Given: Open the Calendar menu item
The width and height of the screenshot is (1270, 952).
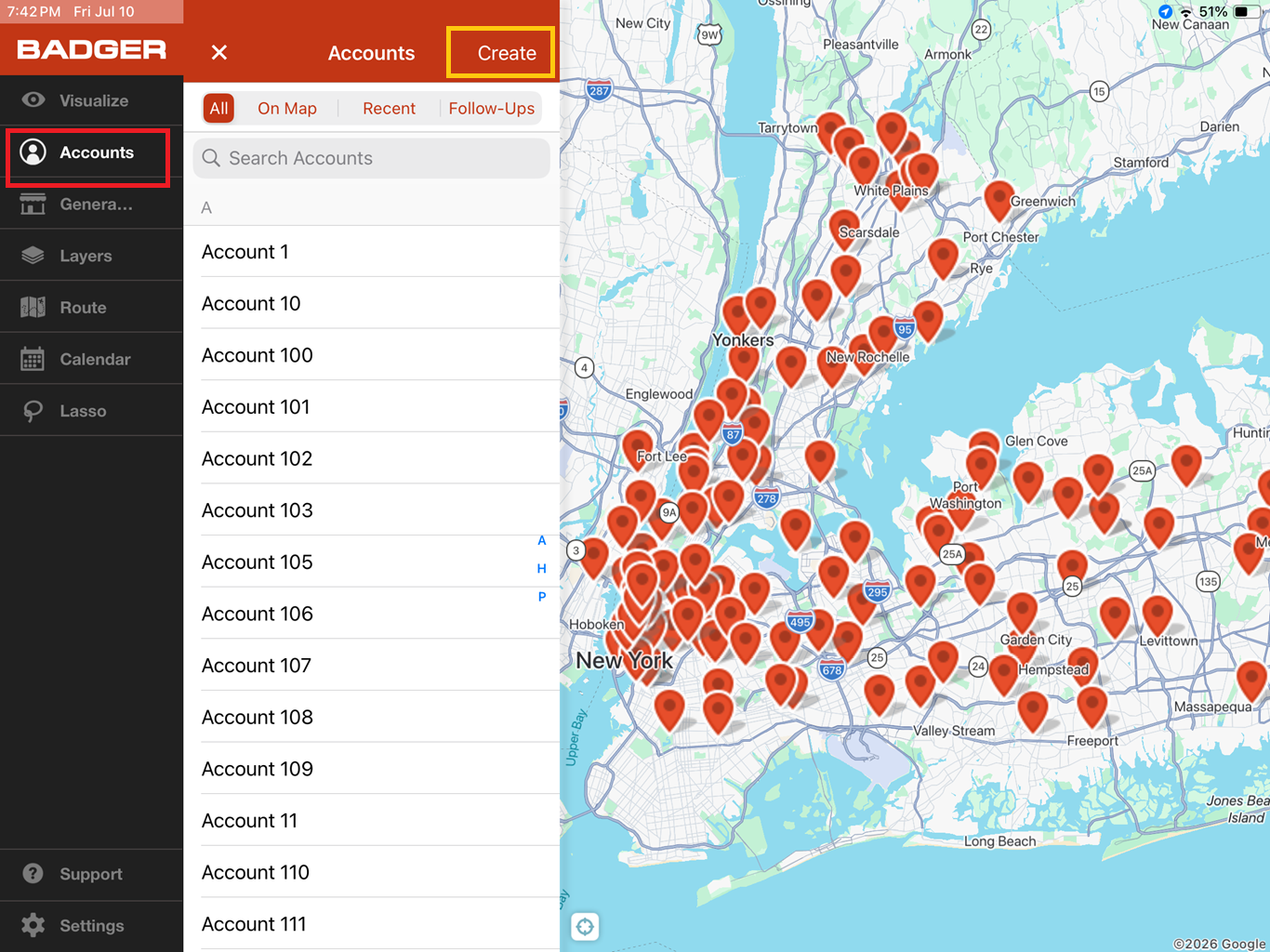Looking at the screenshot, I should coord(91,359).
